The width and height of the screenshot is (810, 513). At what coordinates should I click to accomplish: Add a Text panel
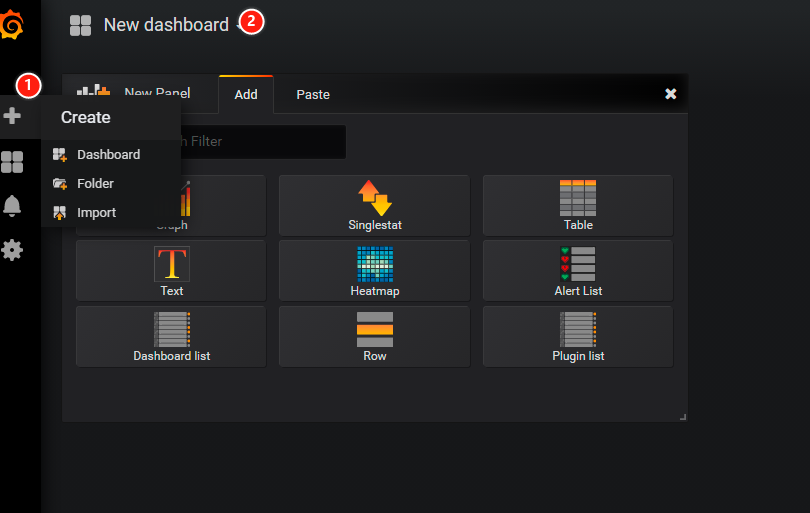(x=172, y=270)
